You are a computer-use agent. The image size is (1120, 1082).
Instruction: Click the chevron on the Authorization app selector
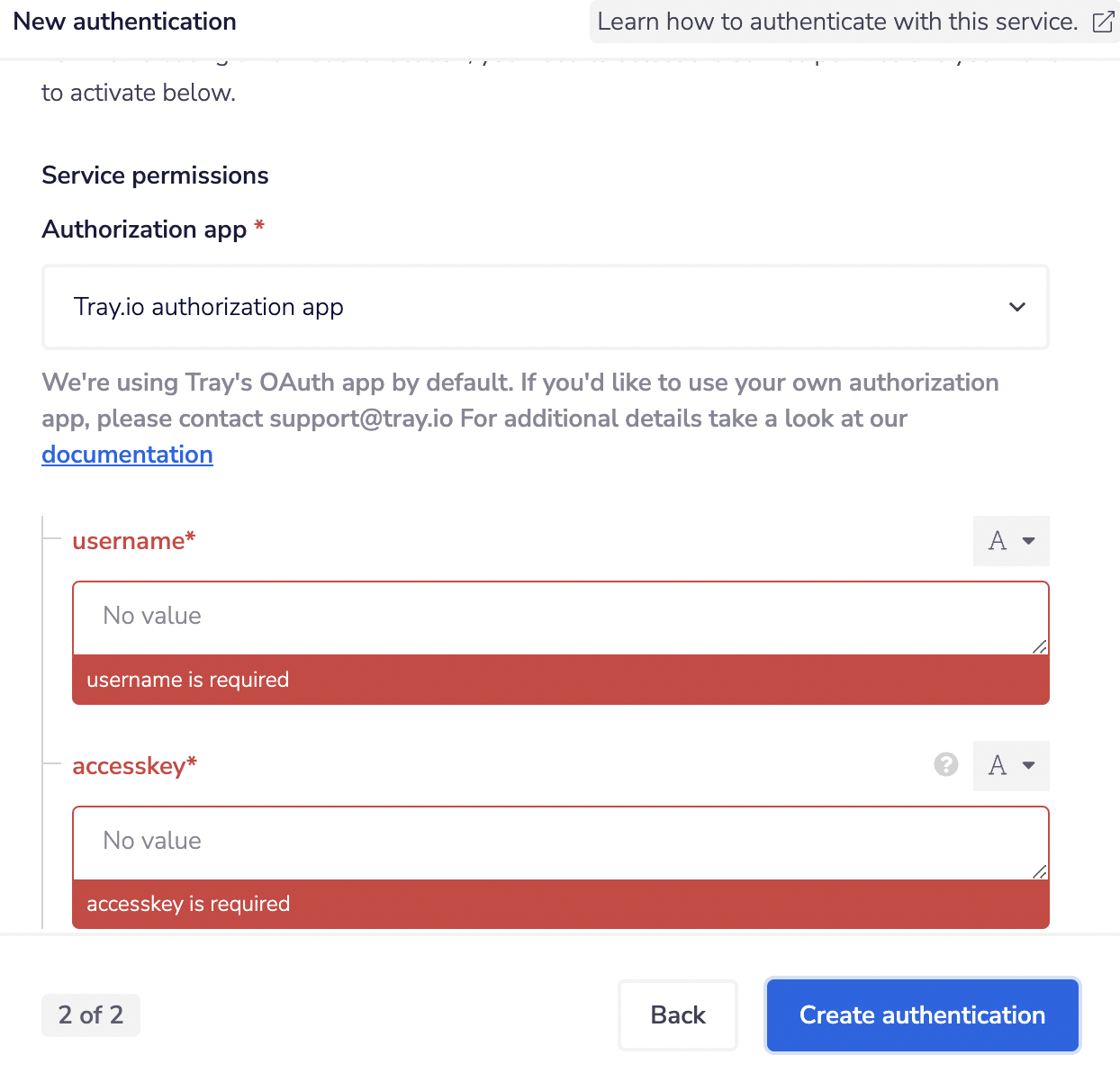(1017, 307)
